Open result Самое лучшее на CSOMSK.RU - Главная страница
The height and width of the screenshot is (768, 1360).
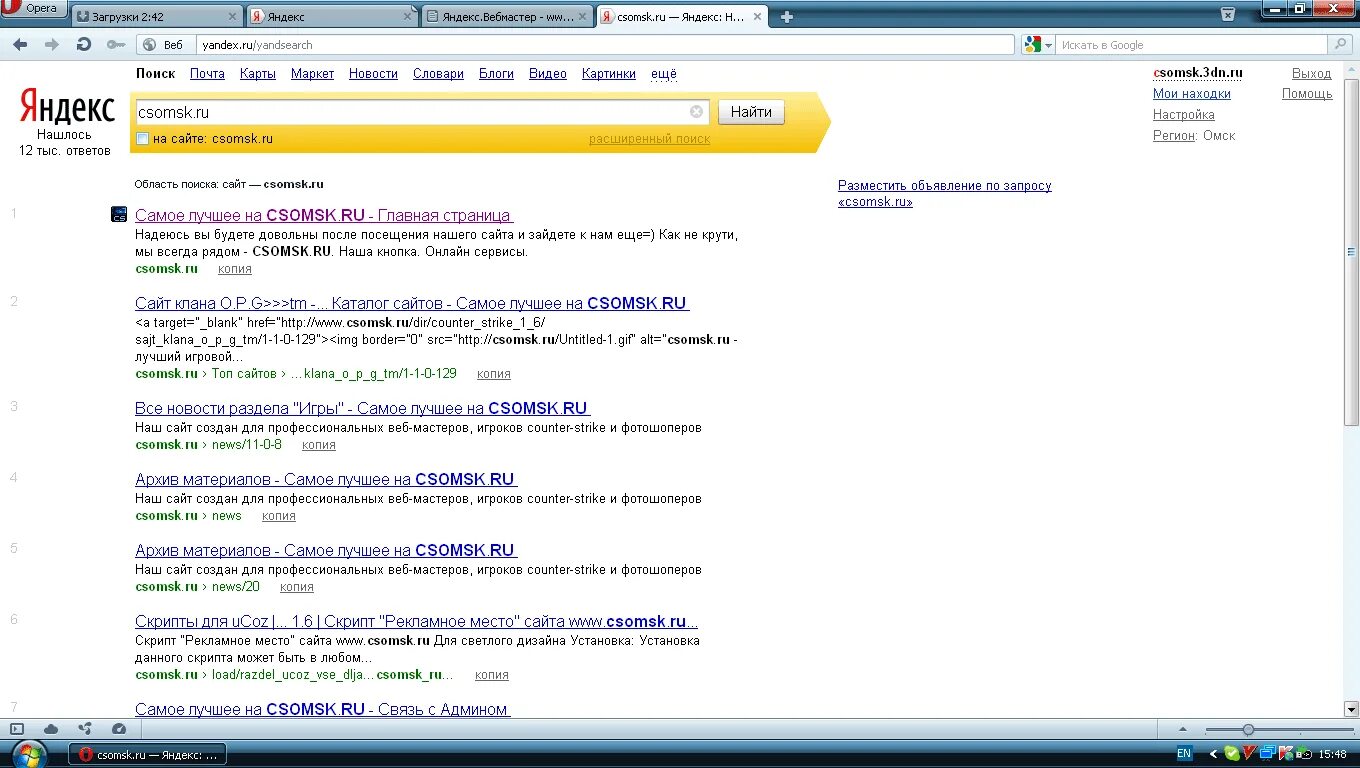tap(324, 216)
